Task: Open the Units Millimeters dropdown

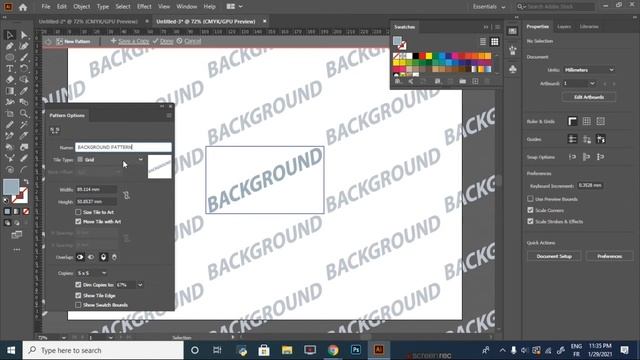Action: point(589,70)
